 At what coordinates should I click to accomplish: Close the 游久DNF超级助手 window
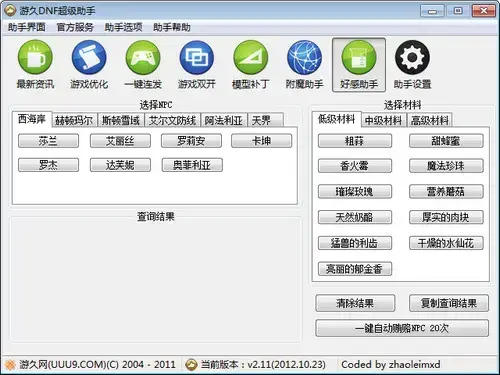point(484,11)
